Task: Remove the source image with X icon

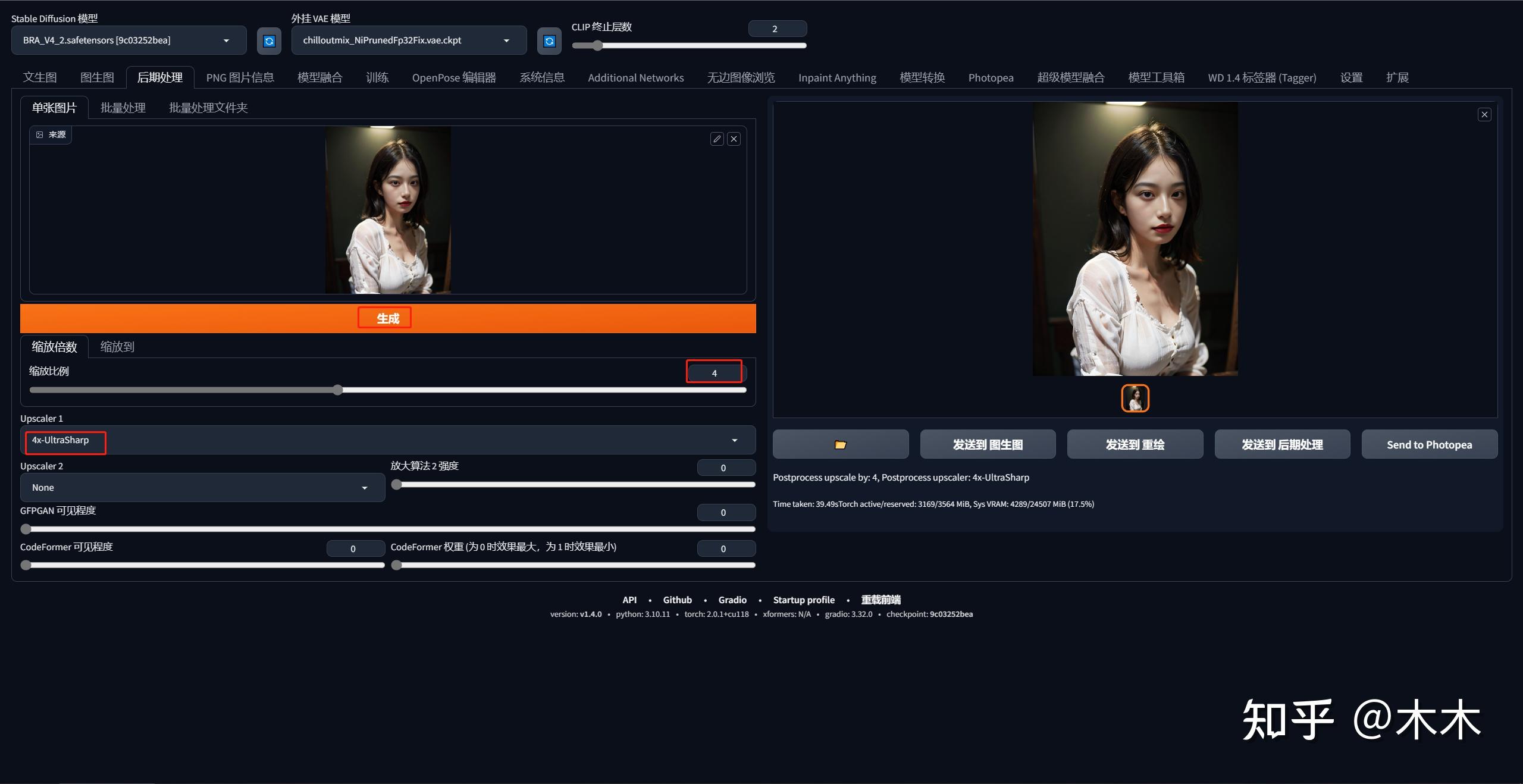Action: pos(734,139)
